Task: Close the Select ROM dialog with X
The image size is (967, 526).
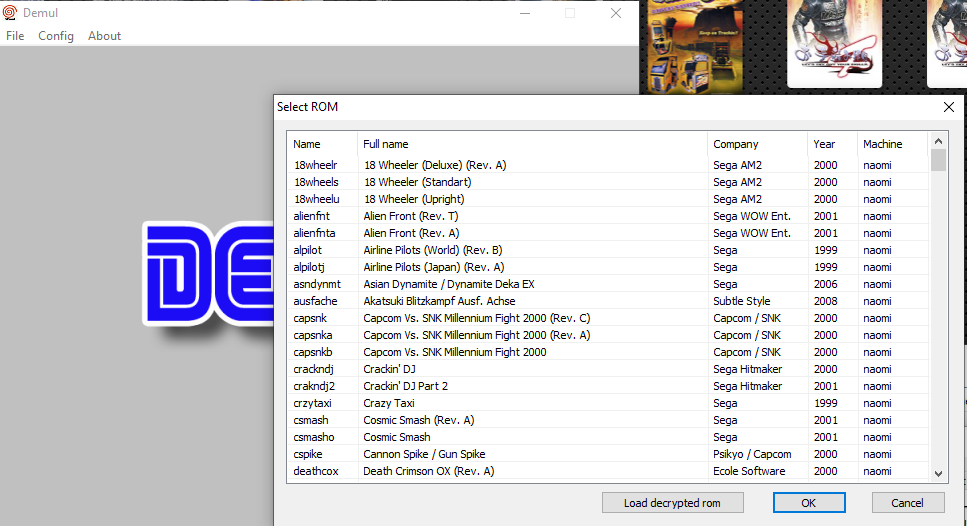Action: 948,107
